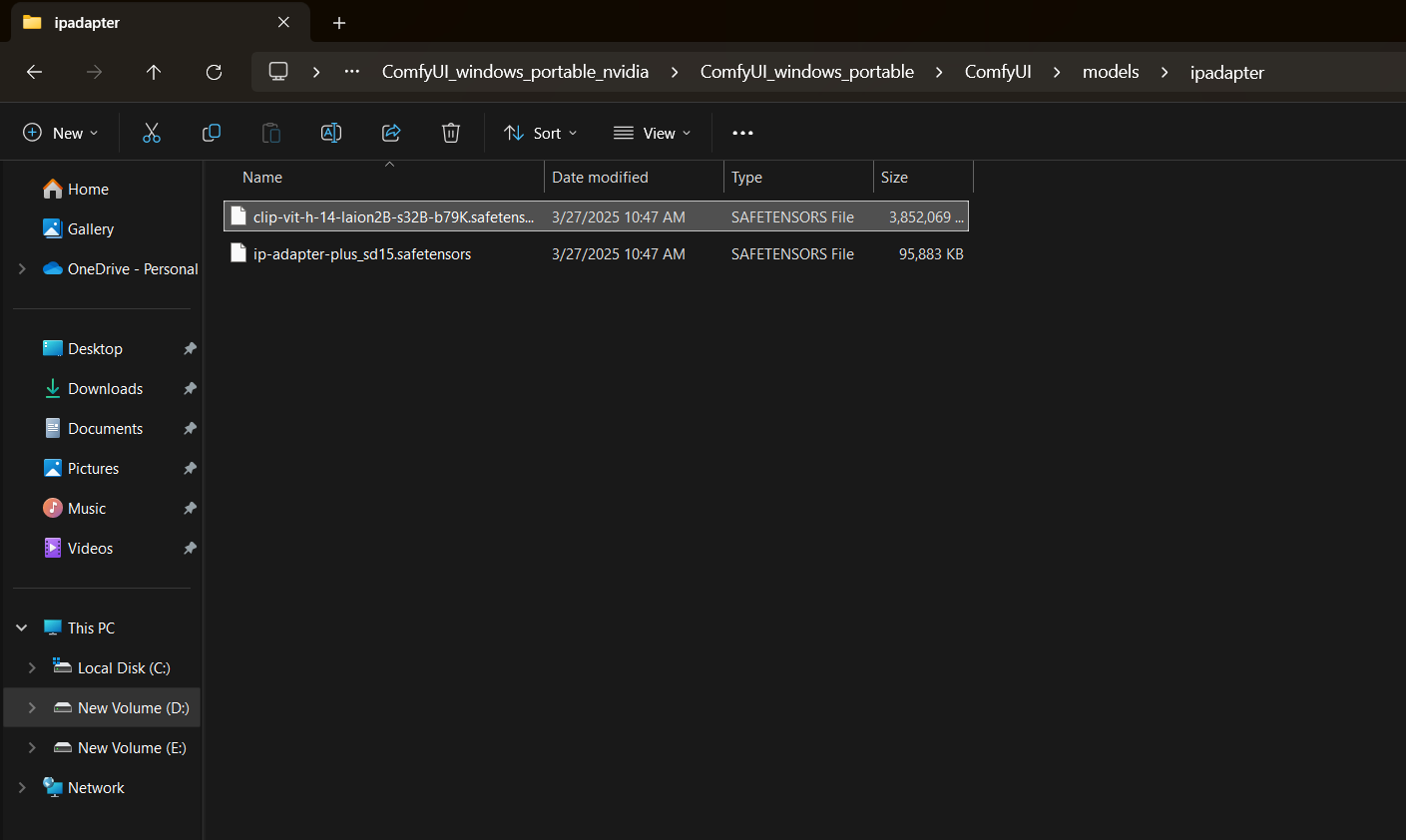
Task: Go up one folder level
Action: coord(154,72)
